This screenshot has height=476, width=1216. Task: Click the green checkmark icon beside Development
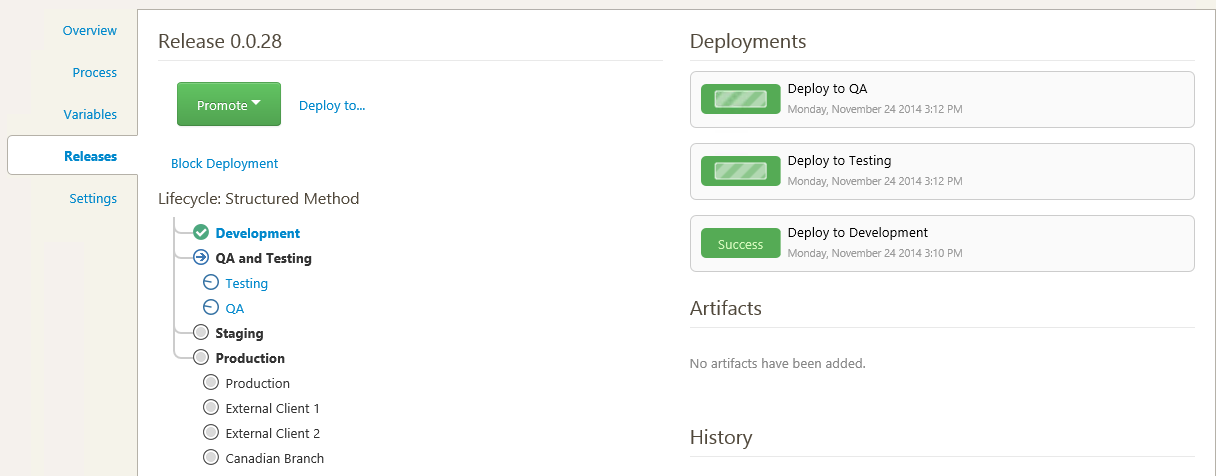pyautogui.click(x=200, y=233)
